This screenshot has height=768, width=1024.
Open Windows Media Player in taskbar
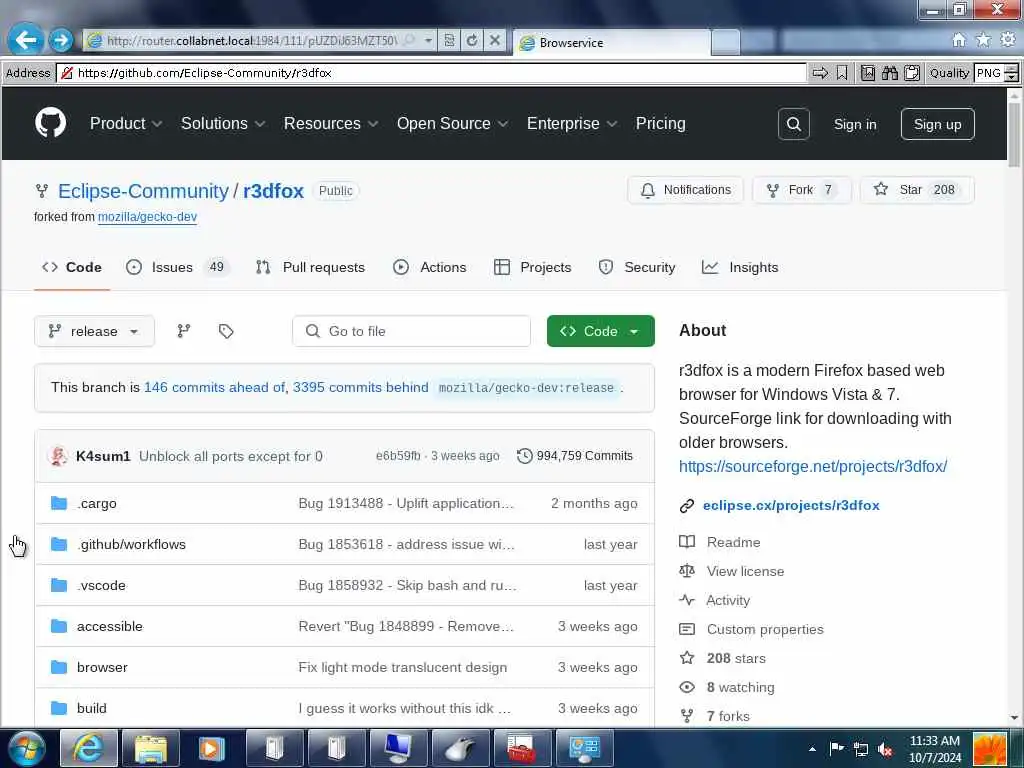(x=212, y=748)
